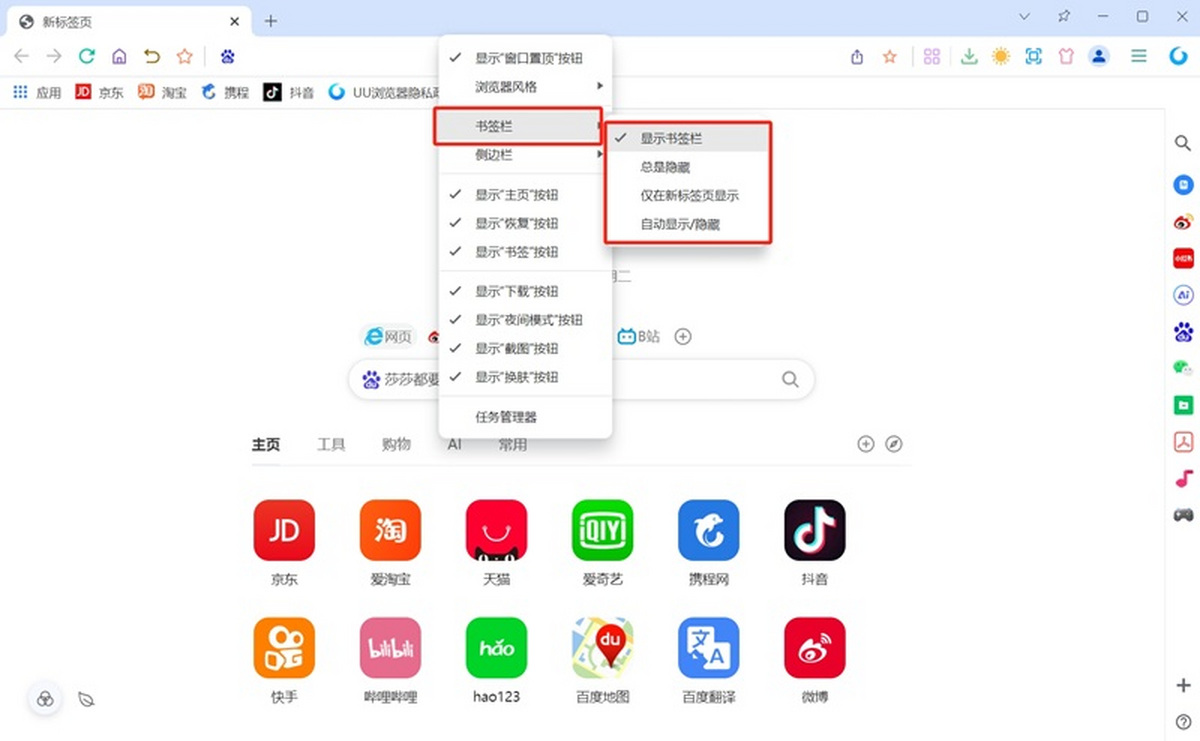
Task: Switch to the 购物 tab
Action: pyautogui.click(x=396, y=444)
